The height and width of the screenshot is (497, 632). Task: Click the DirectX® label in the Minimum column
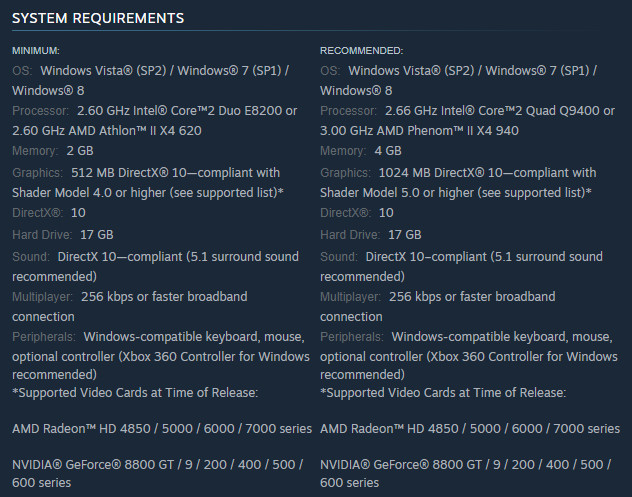coord(37,213)
